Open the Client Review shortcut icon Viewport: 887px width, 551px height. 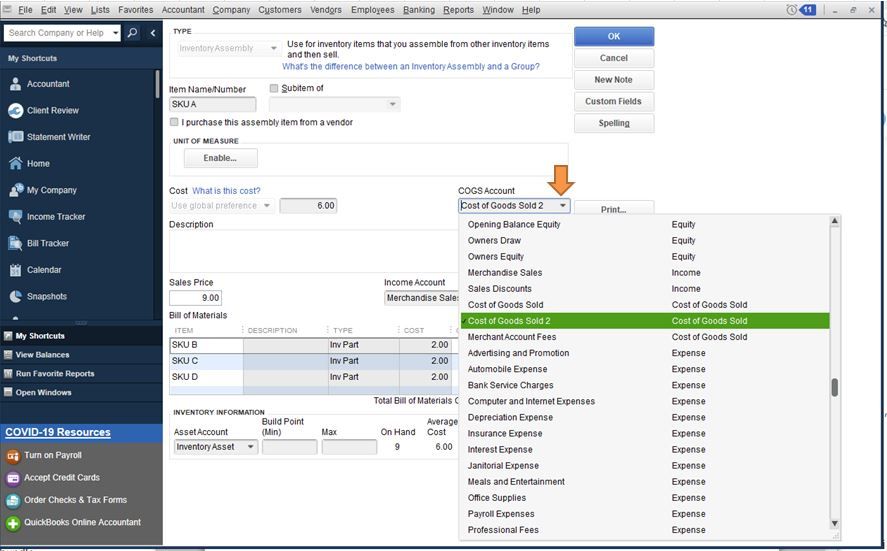pyautogui.click(x=16, y=110)
